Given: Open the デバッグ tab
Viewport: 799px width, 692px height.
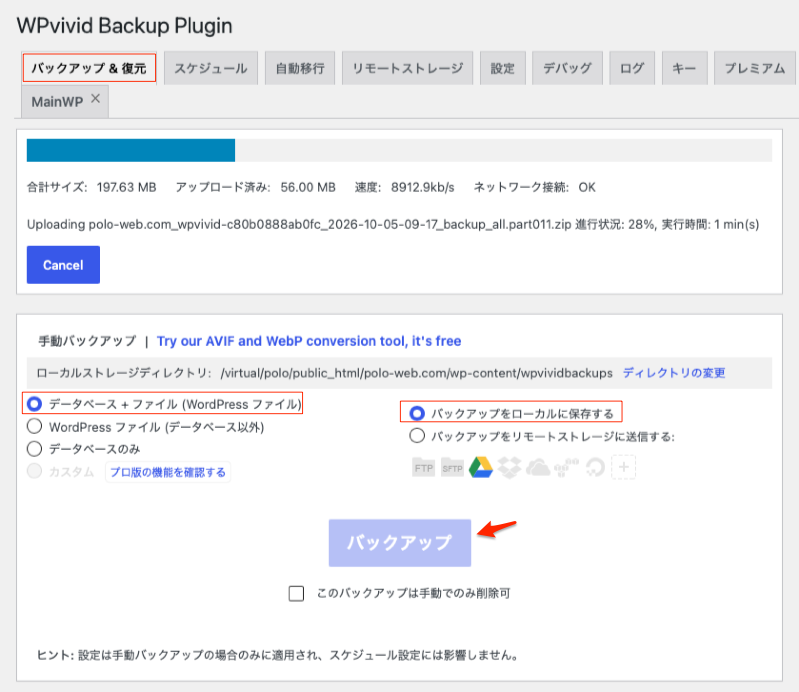Looking at the screenshot, I should coord(567,68).
